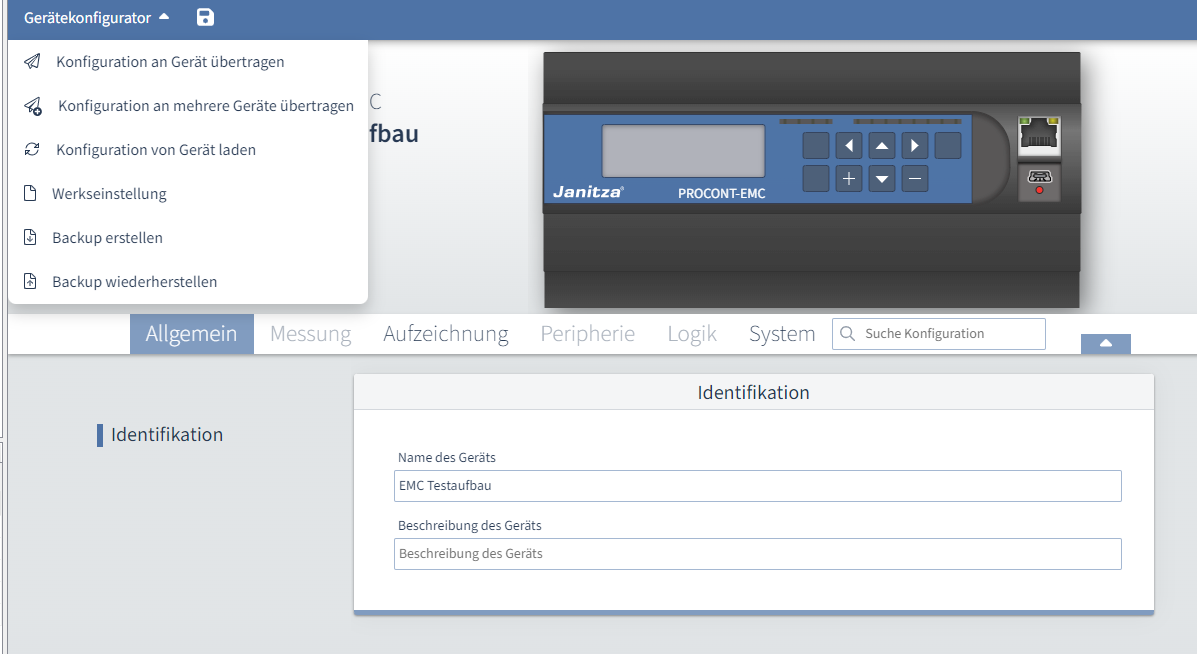Click the magnifier icon in Suche Konfiguration

pos(848,333)
